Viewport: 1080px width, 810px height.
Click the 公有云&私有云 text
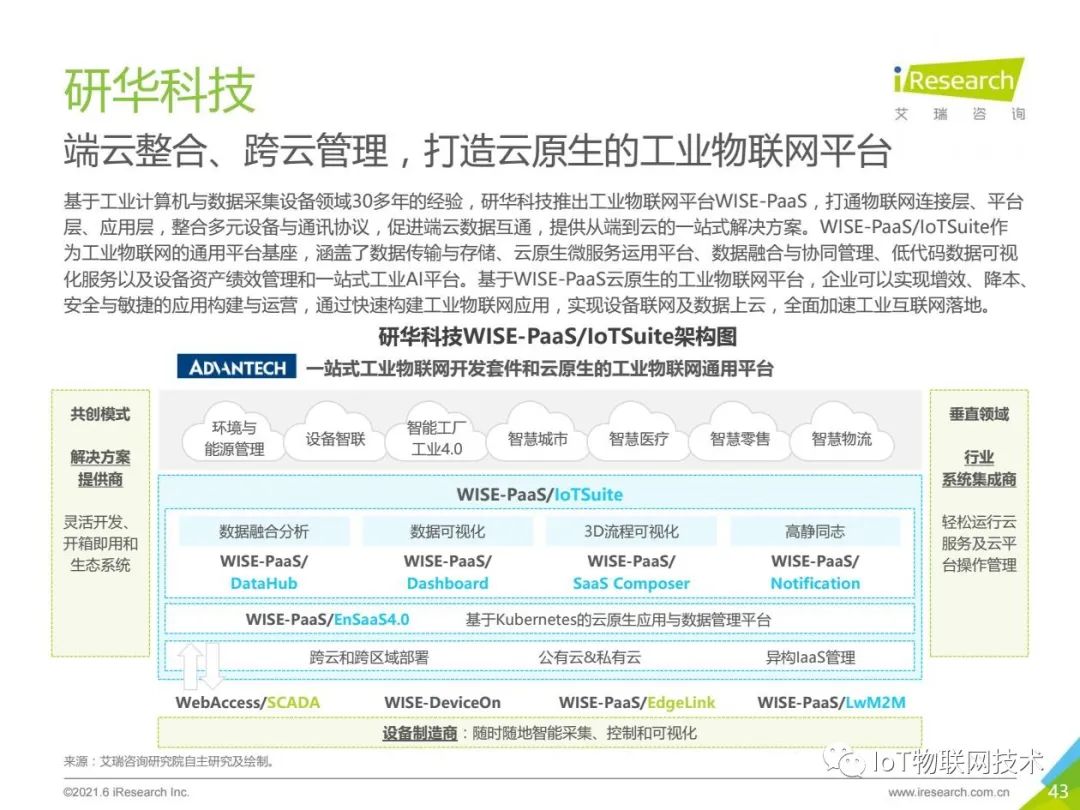[590, 657]
